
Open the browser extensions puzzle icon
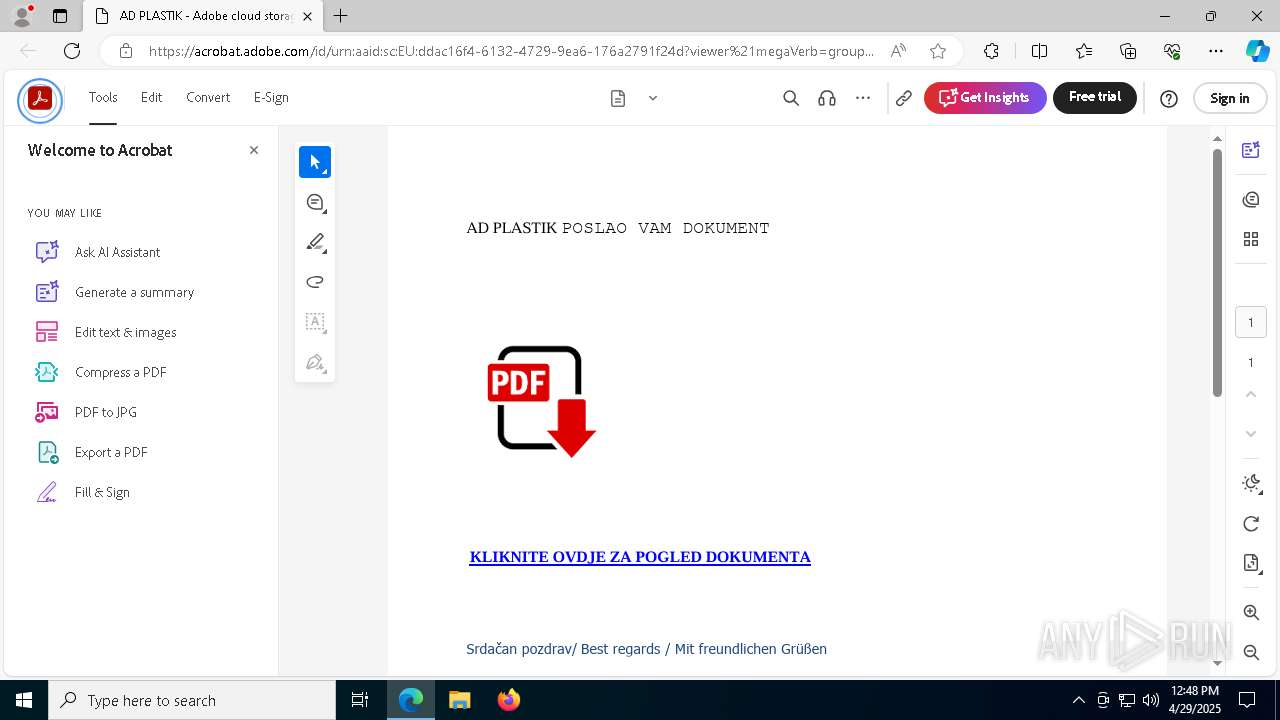[991, 51]
